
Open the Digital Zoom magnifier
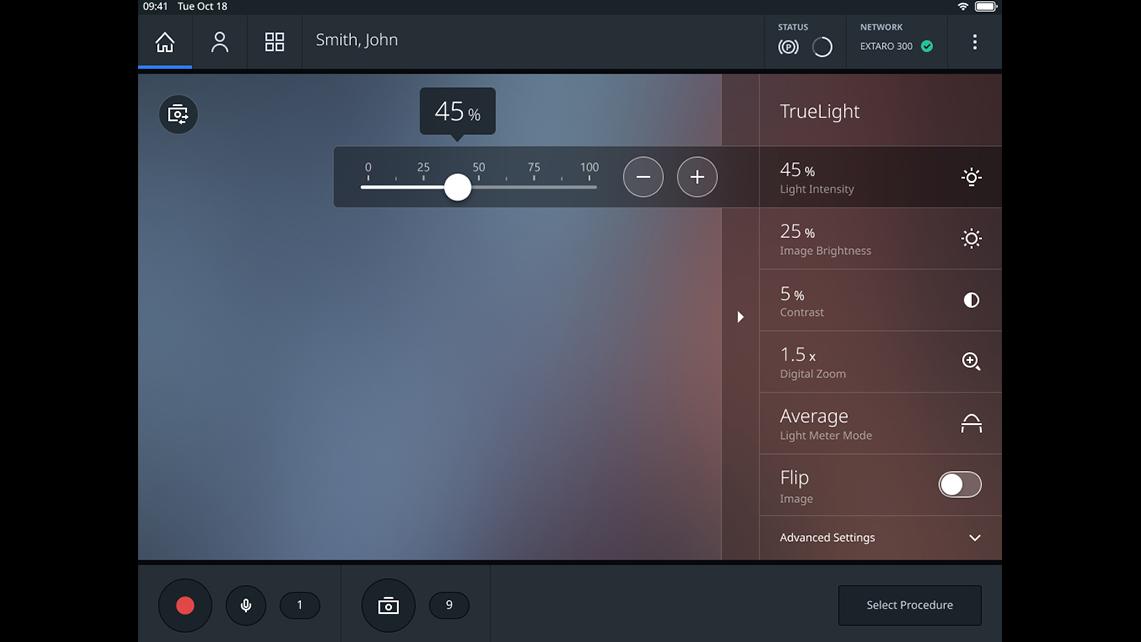970,362
